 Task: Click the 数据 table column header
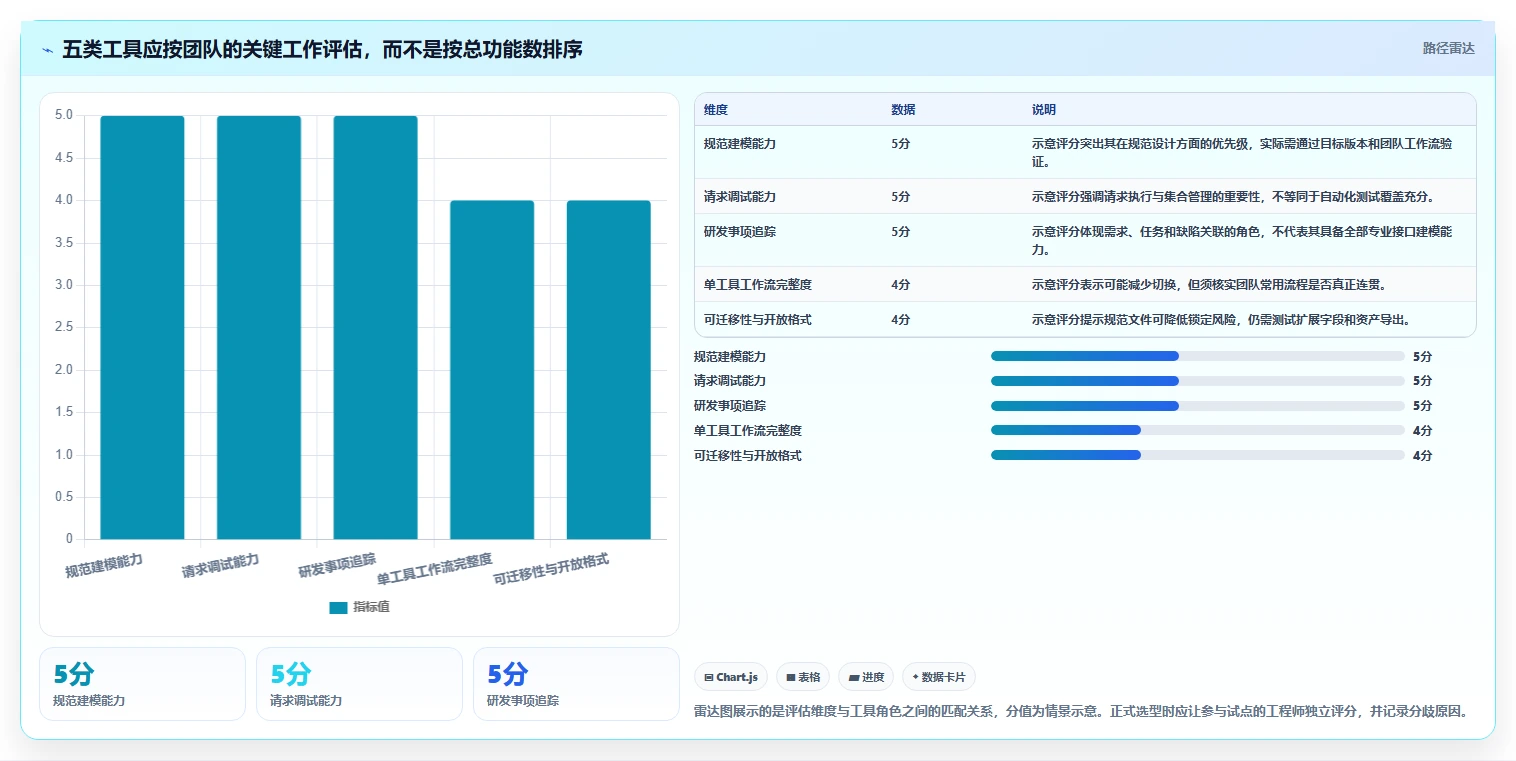click(x=903, y=110)
